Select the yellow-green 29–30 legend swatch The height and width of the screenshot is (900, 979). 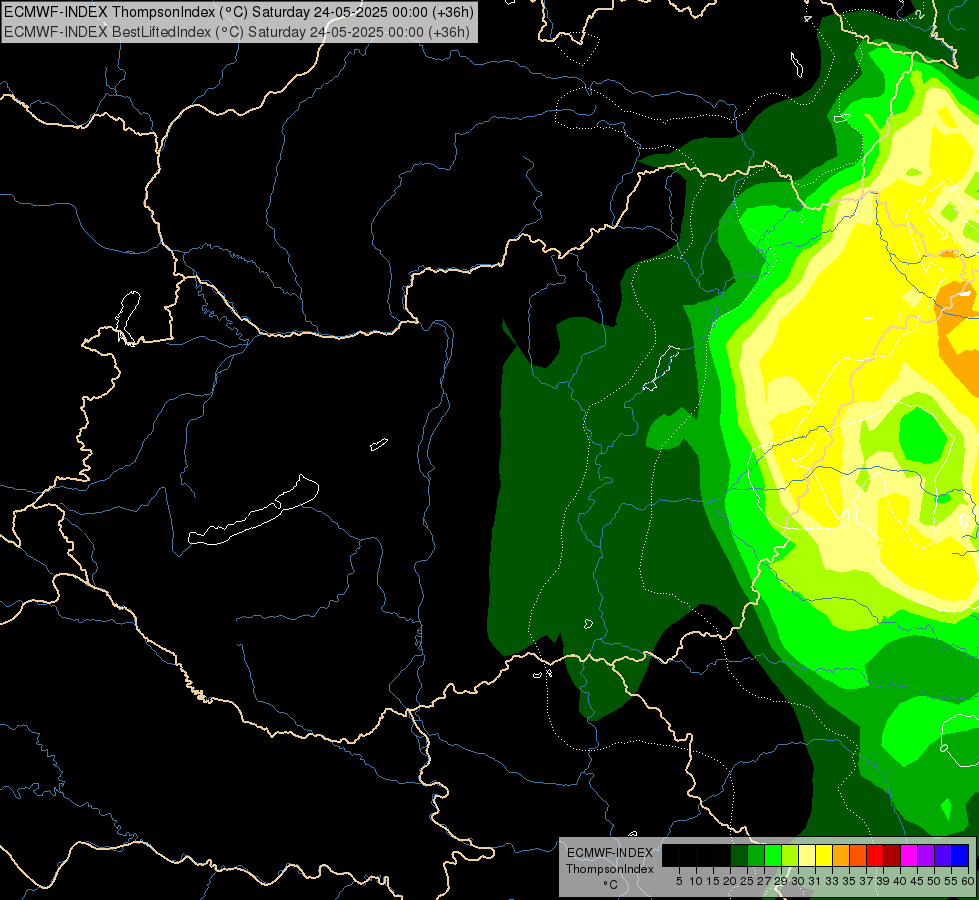coord(790,855)
